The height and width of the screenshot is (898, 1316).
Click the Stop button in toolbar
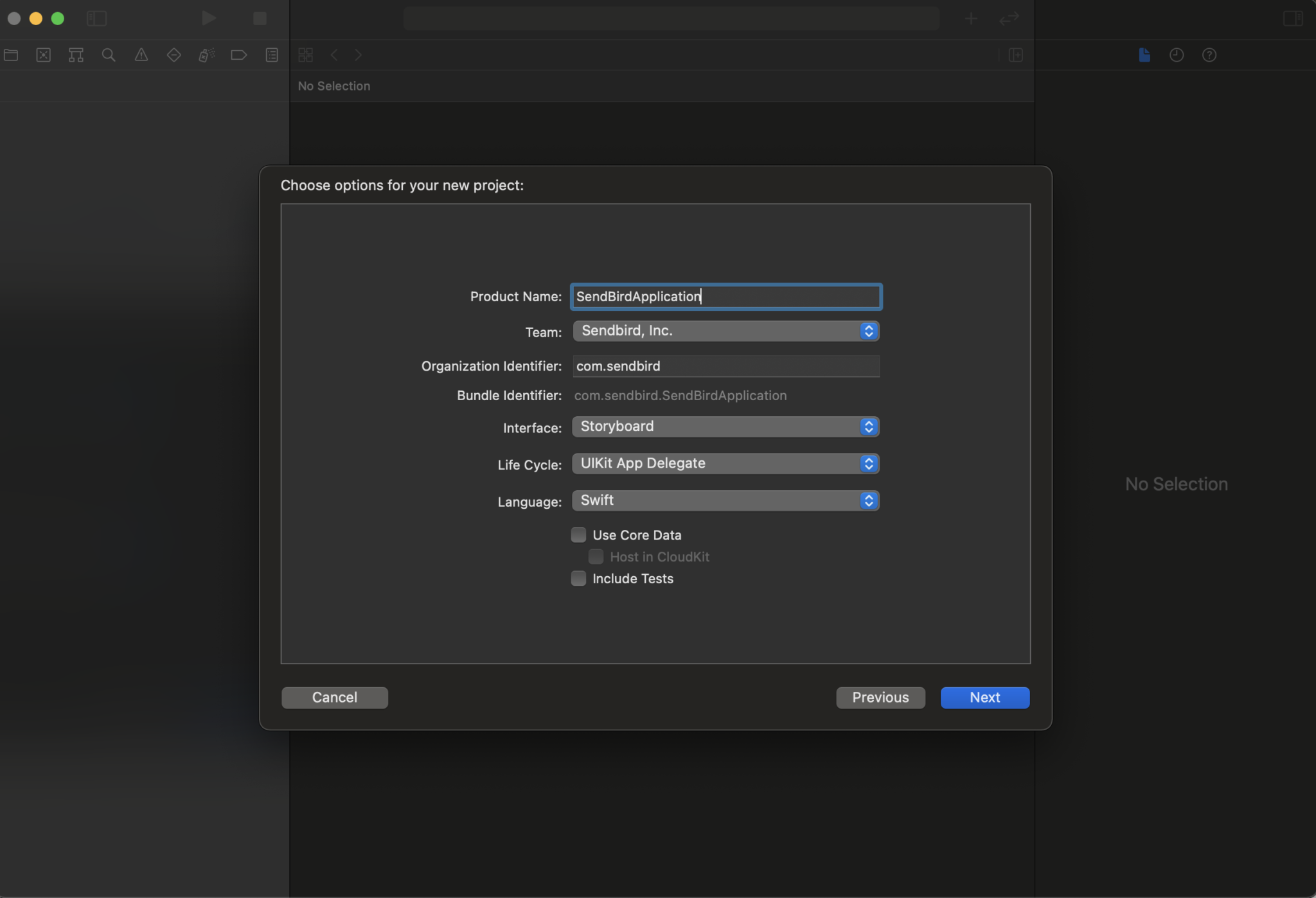pyautogui.click(x=260, y=18)
